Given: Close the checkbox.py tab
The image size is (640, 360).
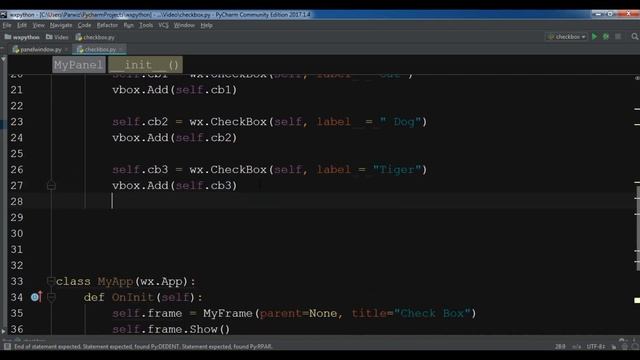Looking at the screenshot, I should [x=121, y=49].
